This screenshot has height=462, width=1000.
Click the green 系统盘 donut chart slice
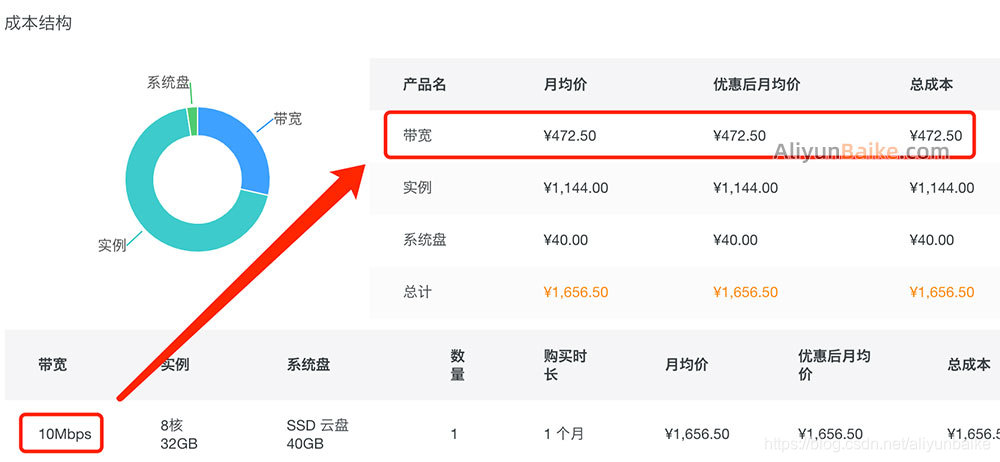pos(192,121)
